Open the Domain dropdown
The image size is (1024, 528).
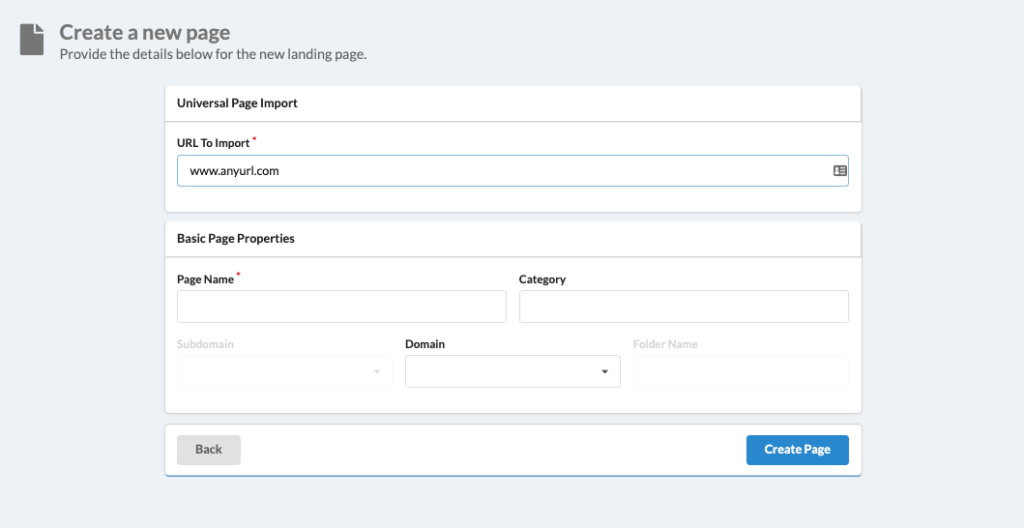click(513, 371)
